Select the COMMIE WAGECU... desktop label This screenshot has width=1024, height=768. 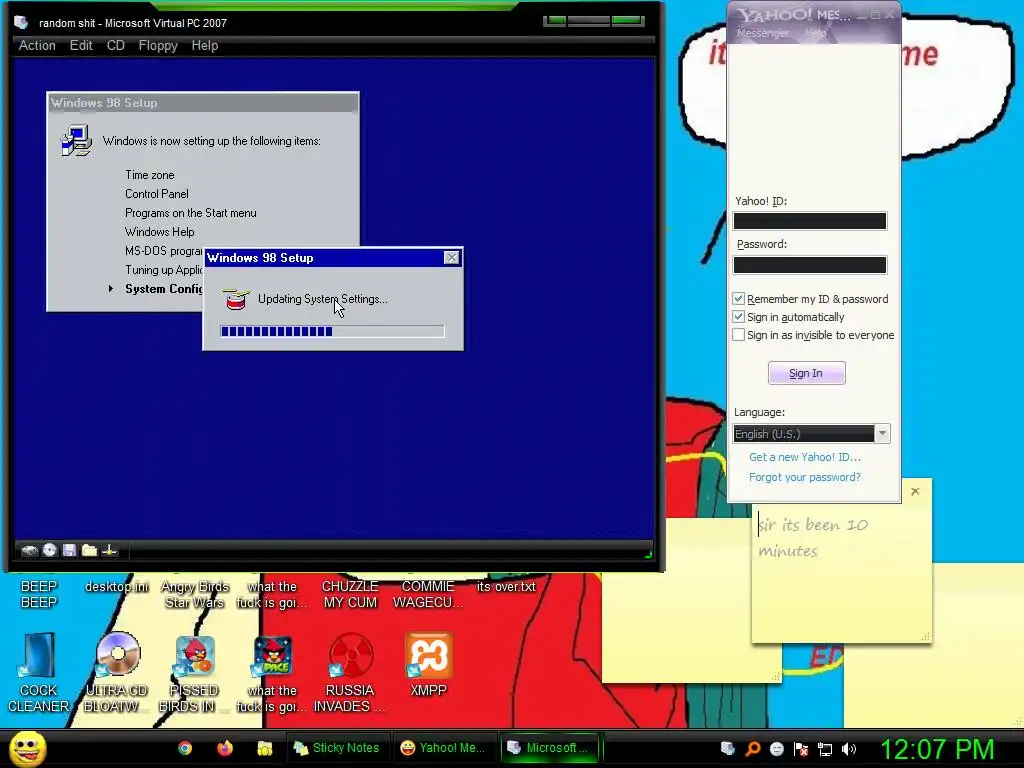(428, 594)
